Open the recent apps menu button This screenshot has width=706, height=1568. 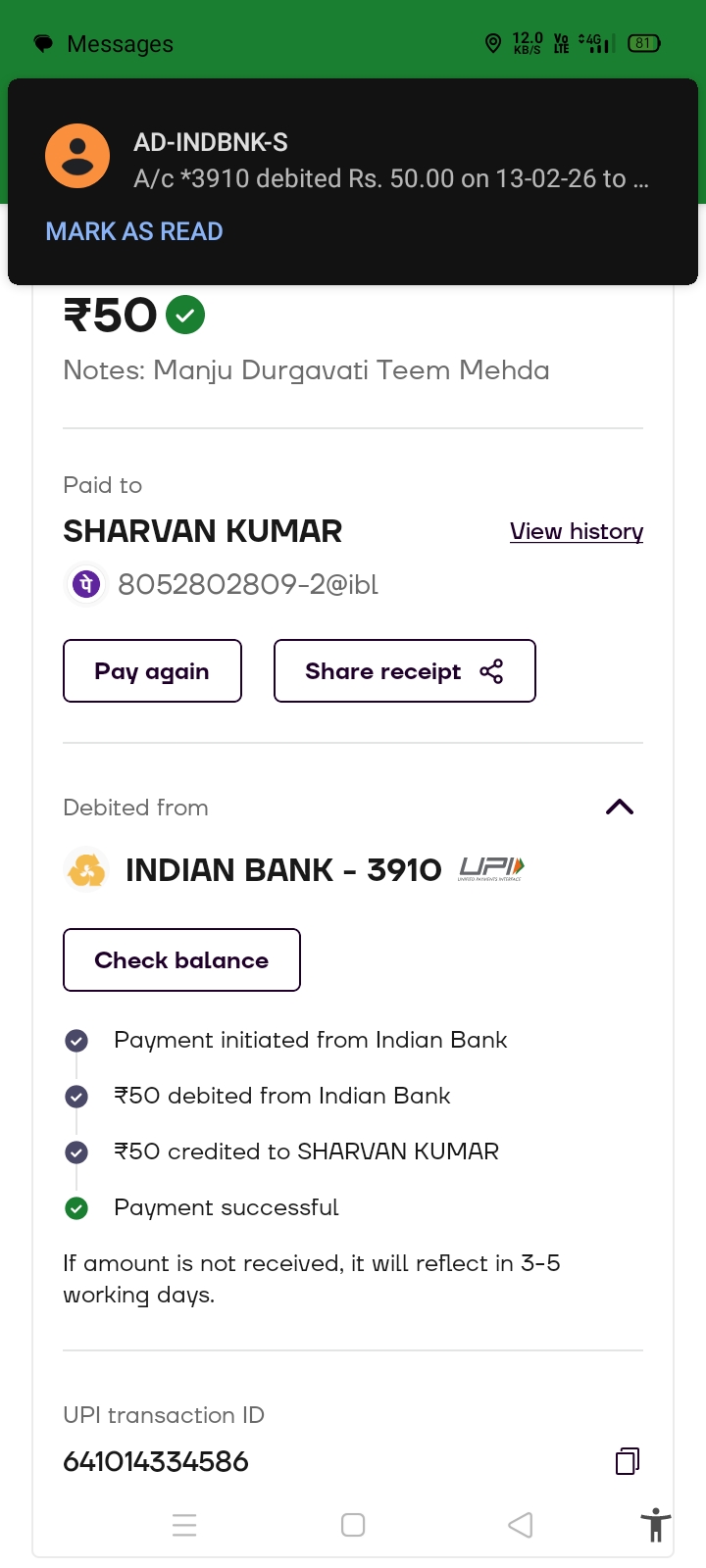(184, 1525)
